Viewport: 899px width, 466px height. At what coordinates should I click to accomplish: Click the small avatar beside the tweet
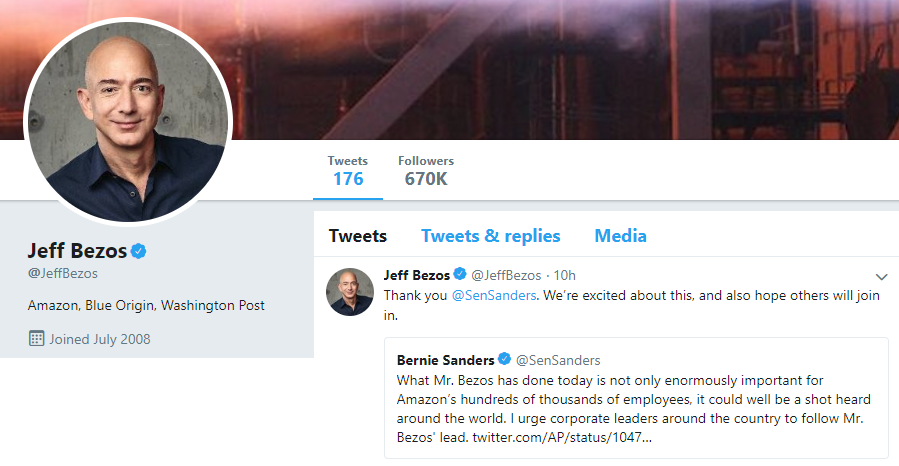coord(350,292)
